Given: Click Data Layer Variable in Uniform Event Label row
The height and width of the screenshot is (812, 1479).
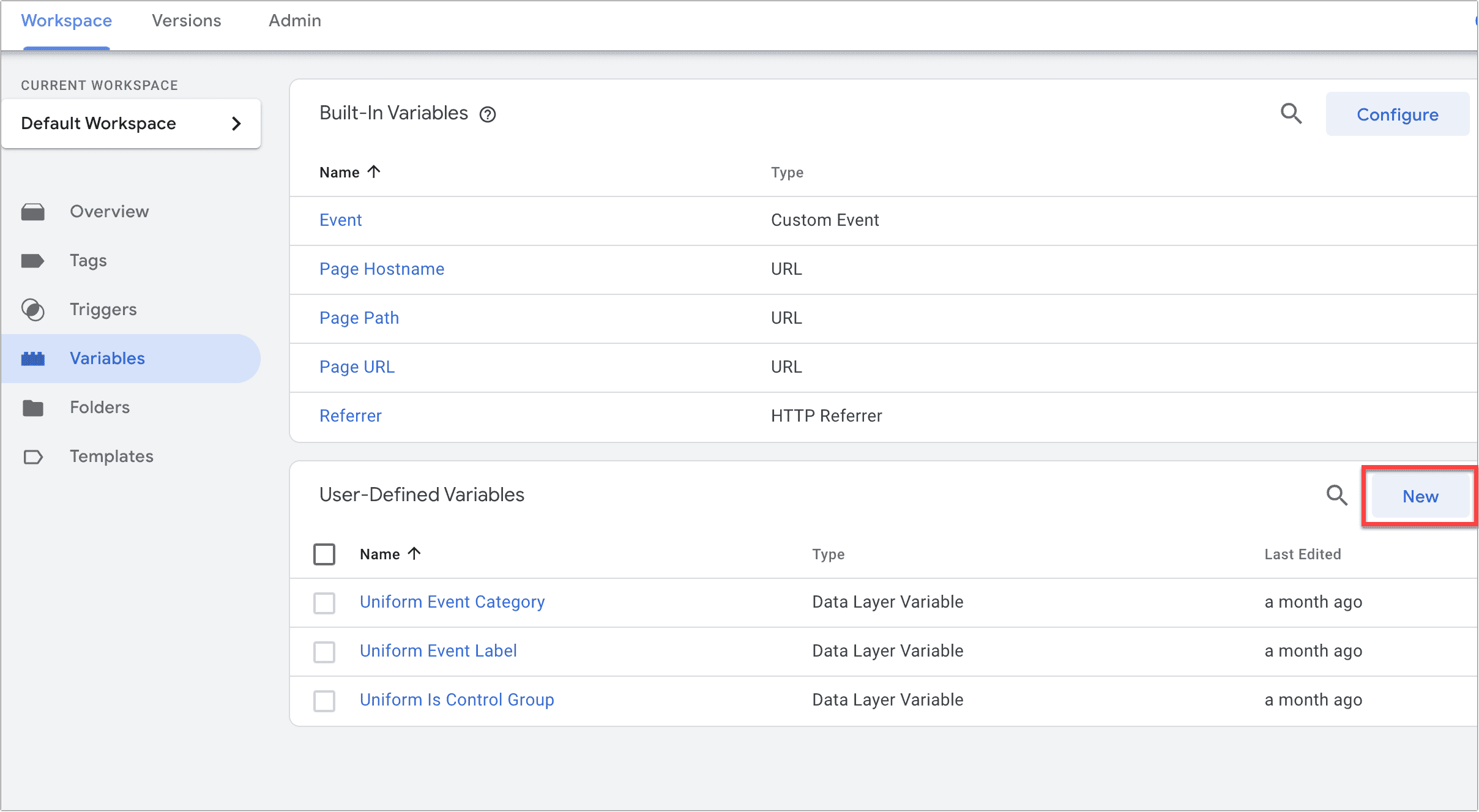Looking at the screenshot, I should 888,651.
